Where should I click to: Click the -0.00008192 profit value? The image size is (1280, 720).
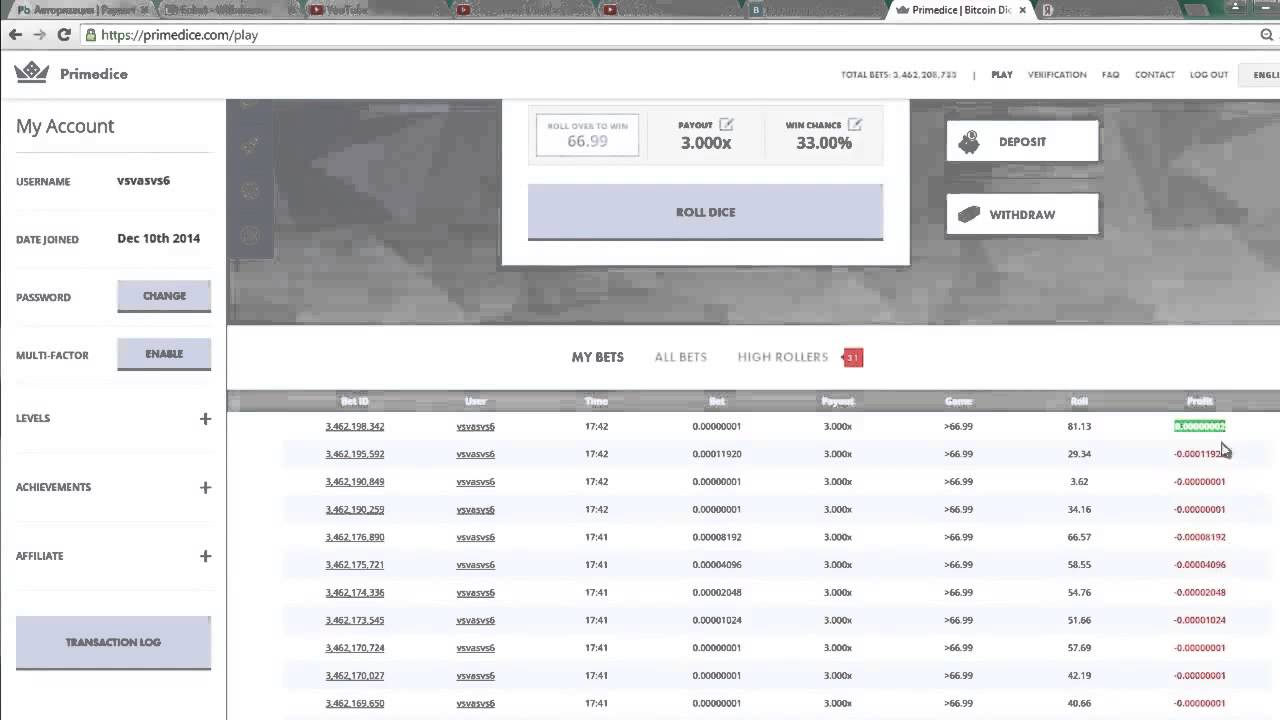pos(1200,537)
